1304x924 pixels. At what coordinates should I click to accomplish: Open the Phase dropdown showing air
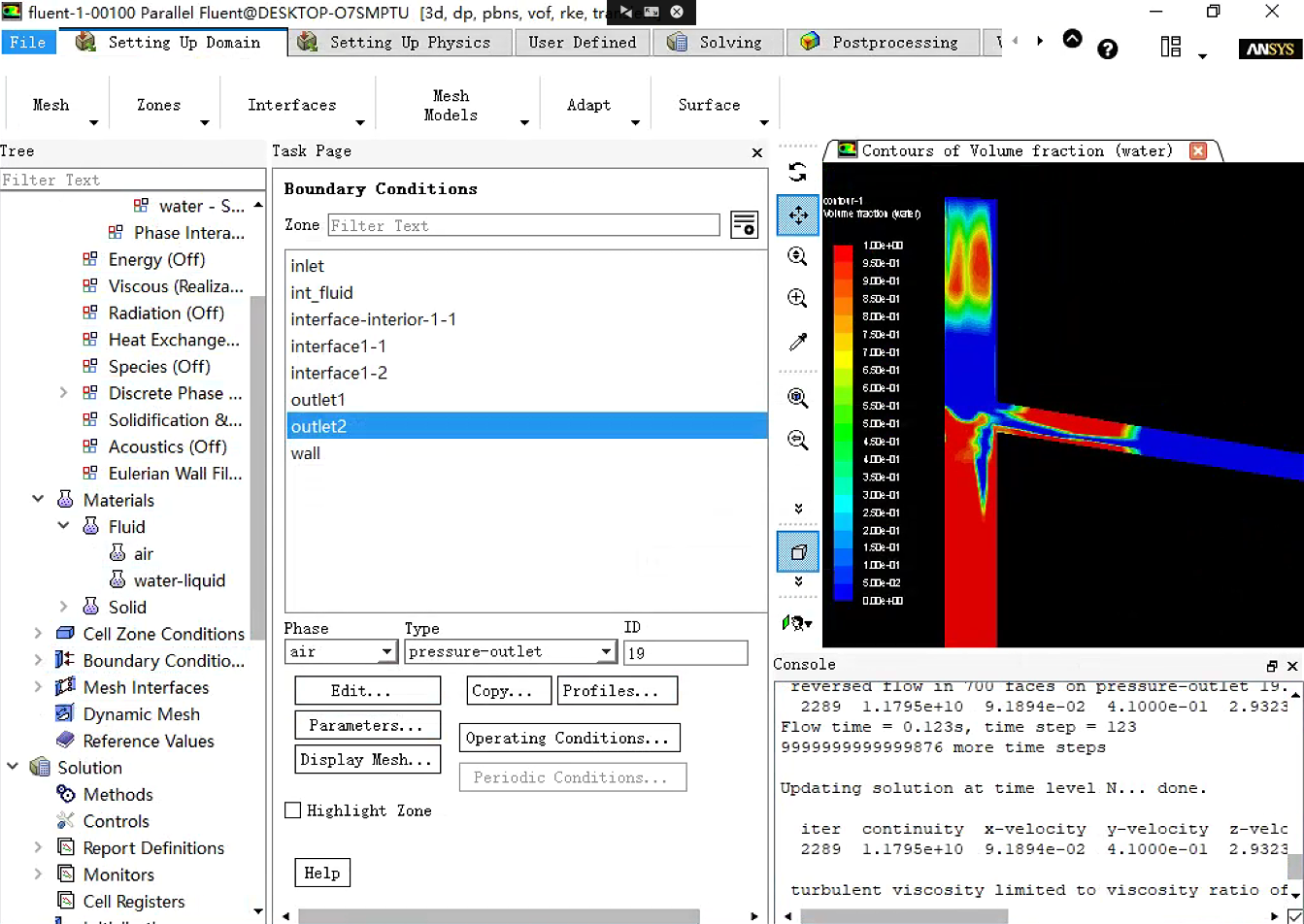click(341, 652)
